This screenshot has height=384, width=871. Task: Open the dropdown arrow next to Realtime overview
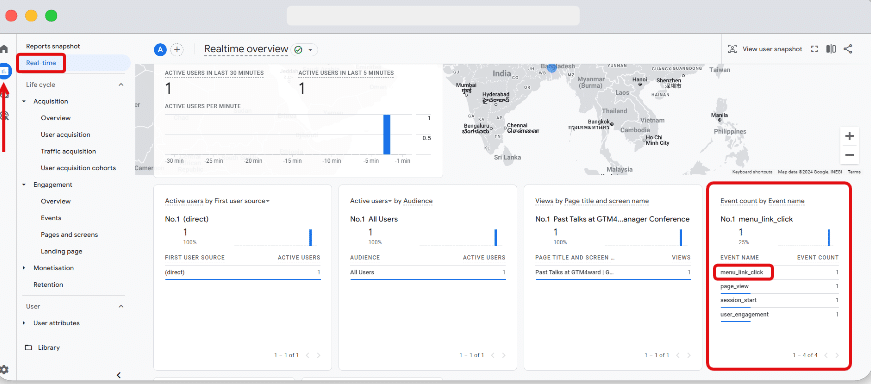(311, 50)
